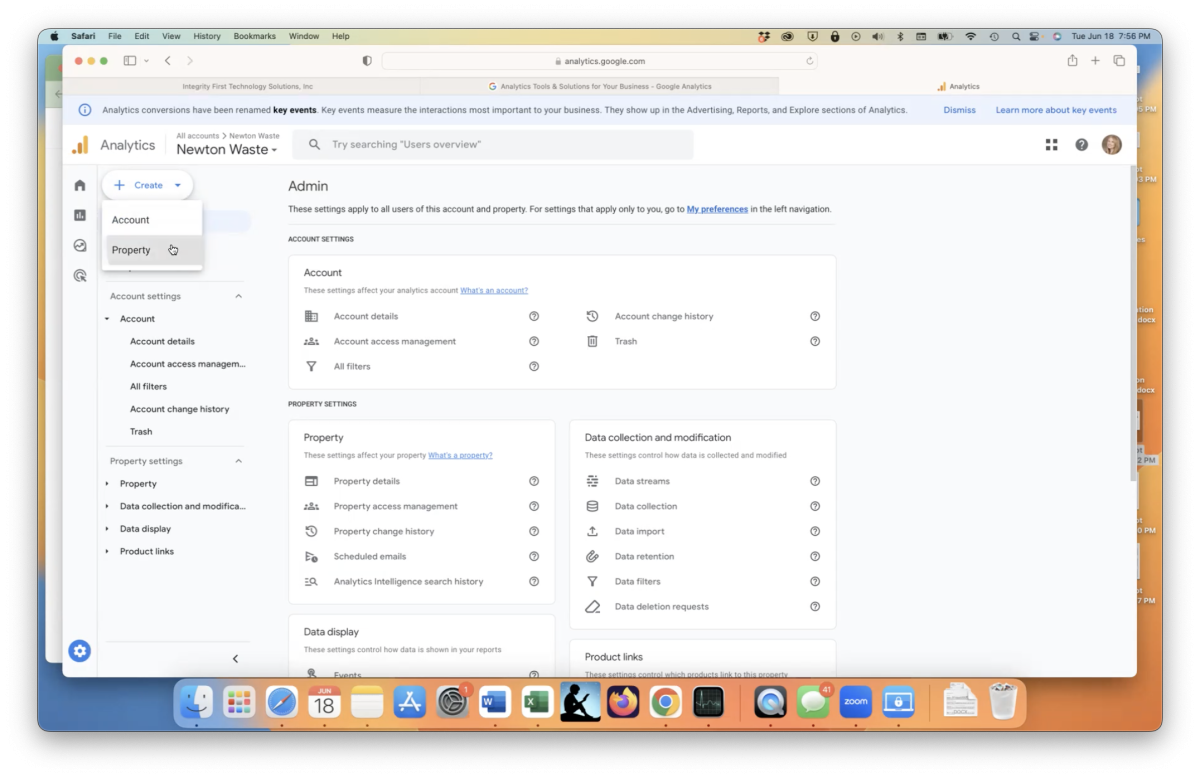
Task: Click the Home icon in the left navigation
Action: (79, 184)
